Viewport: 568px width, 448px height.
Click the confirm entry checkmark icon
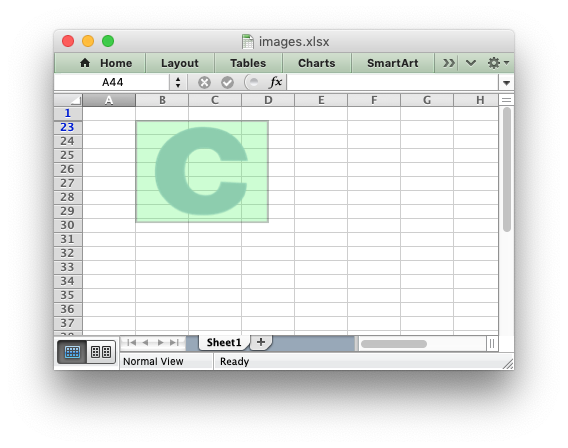point(227,83)
